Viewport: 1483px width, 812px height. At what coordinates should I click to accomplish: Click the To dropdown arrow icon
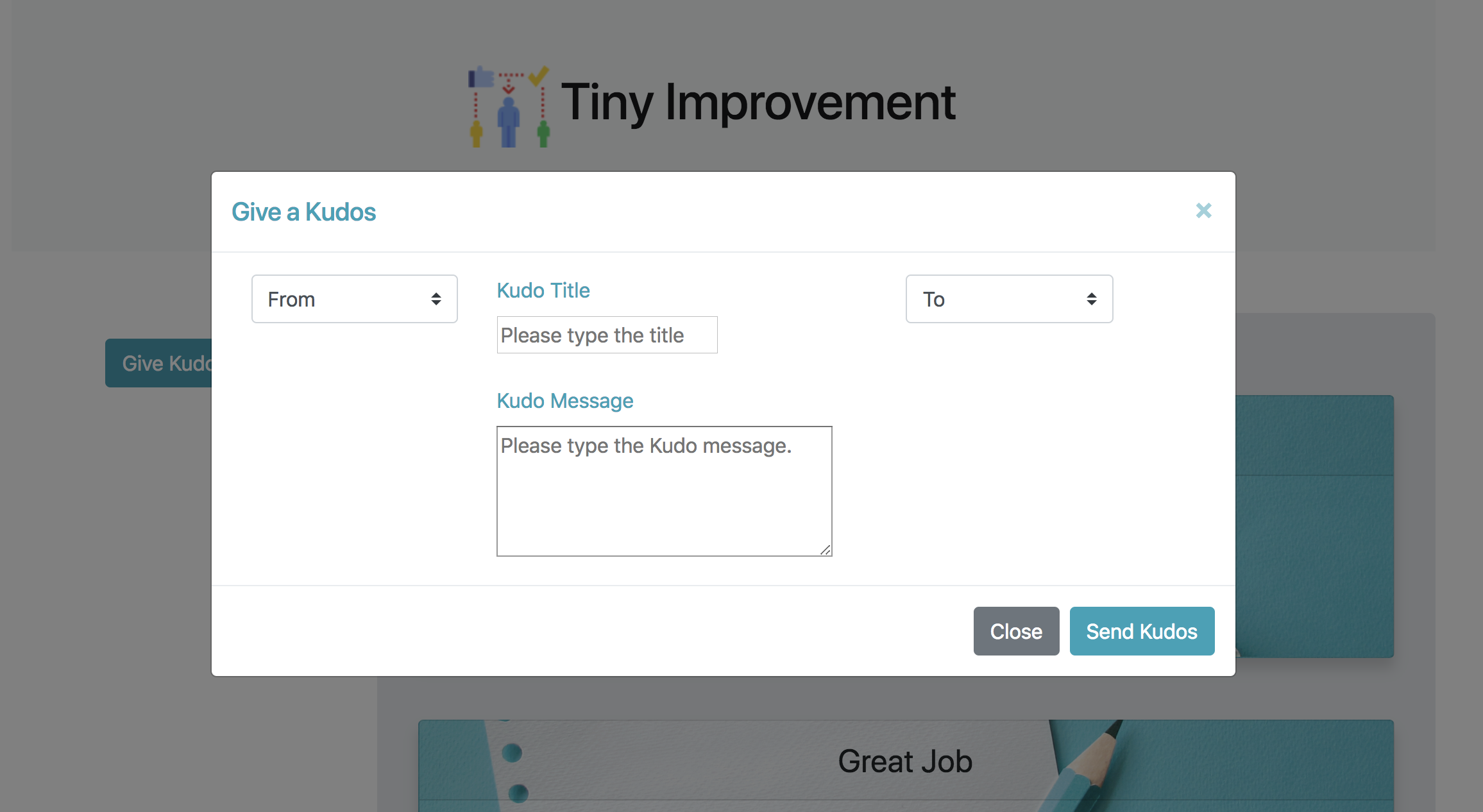[x=1091, y=299]
